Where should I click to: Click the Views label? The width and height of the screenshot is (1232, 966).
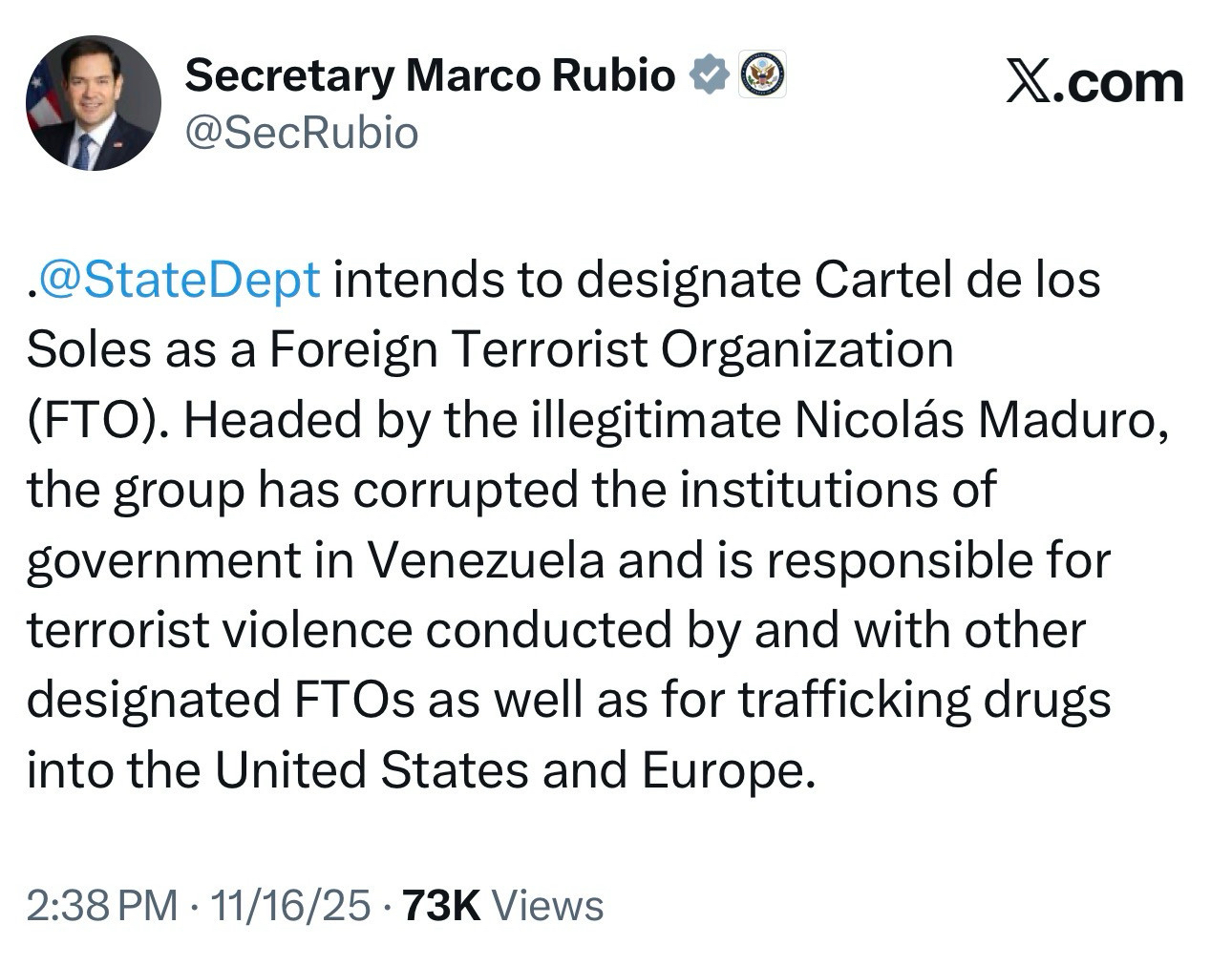pyautogui.click(x=546, y=905)
